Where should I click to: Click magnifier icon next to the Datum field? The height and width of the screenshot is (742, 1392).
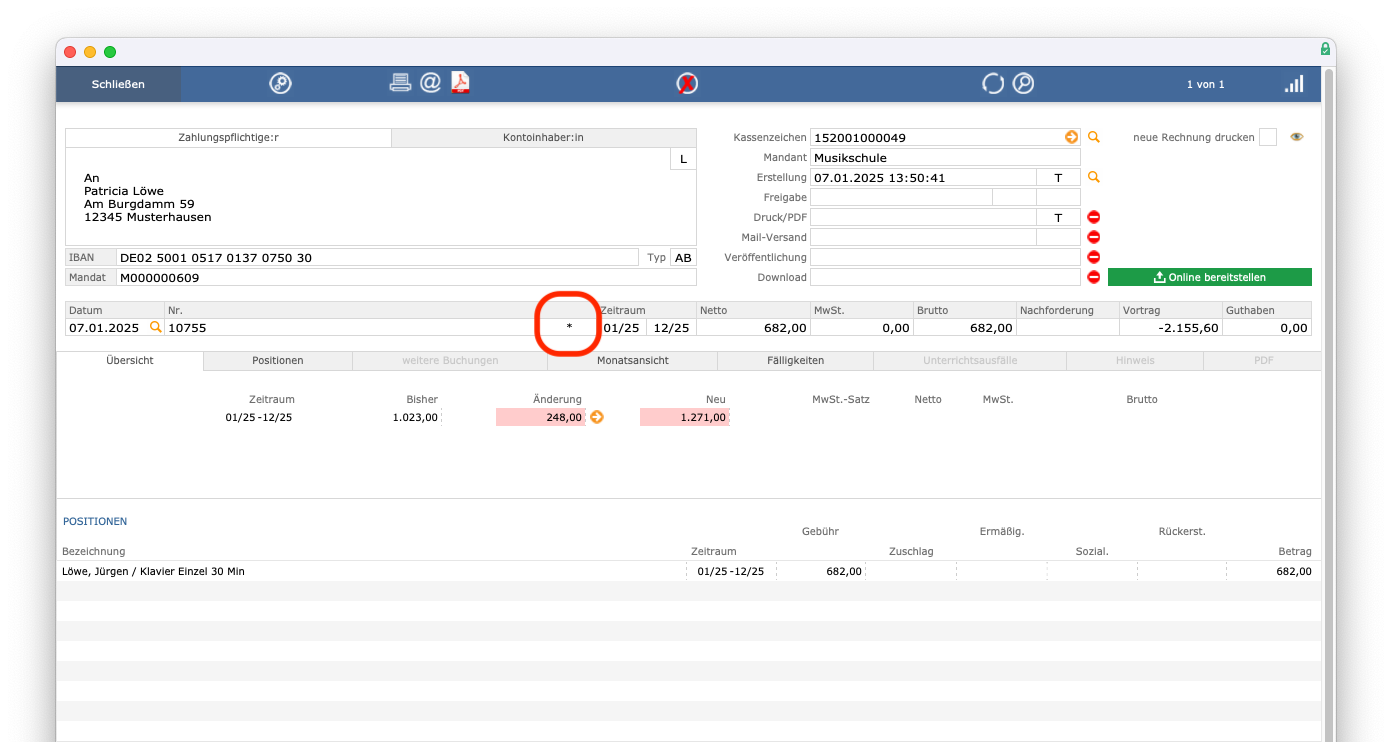click(x=155, y=327)
